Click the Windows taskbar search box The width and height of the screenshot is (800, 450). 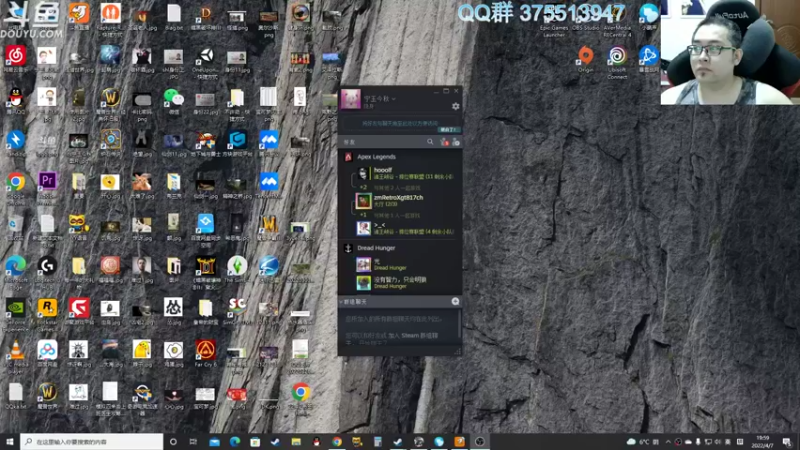tap(92, 442)
